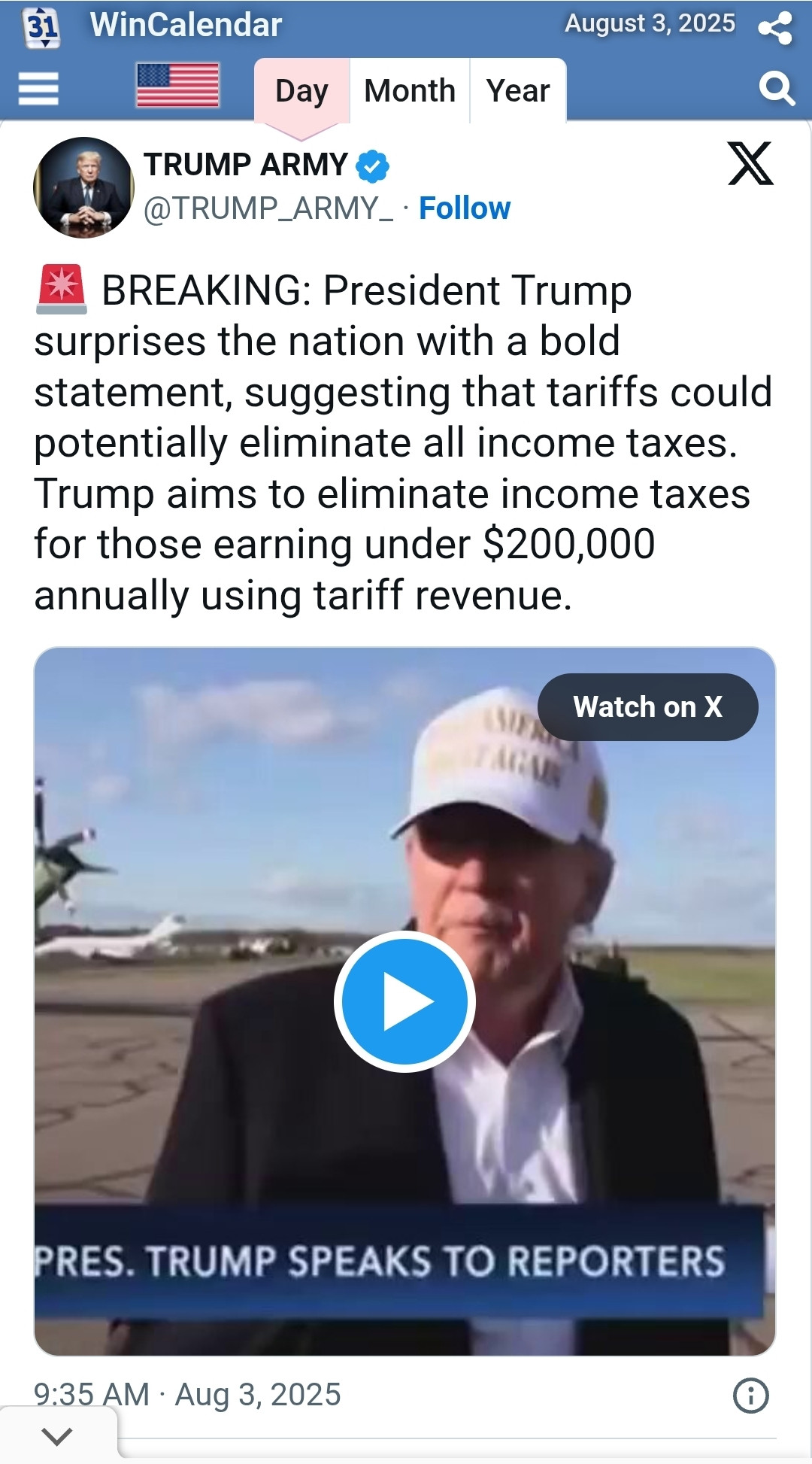Open the hamburger menu

[x=38, y=89]
